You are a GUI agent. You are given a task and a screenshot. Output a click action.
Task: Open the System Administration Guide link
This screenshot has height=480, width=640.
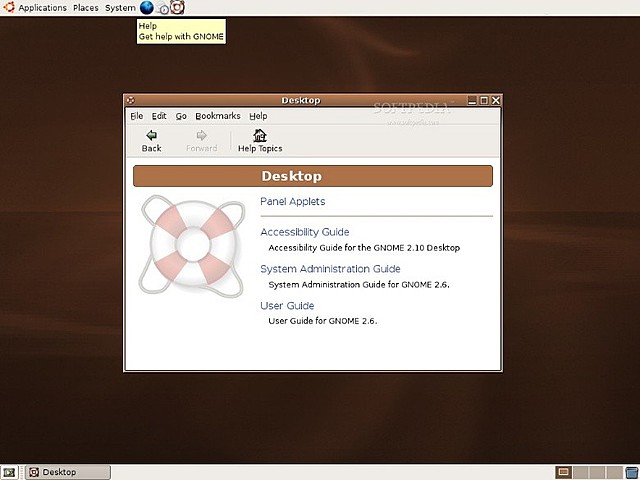pos(330,269)
